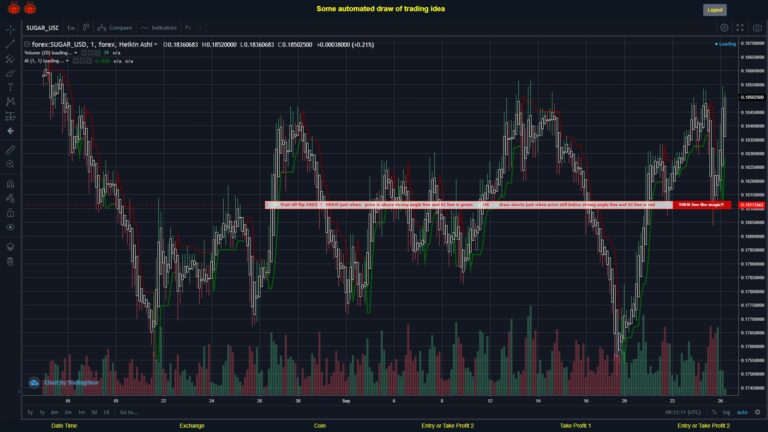Screen dimensions: 768x432
Task: Redo the last chart action
Action: click(200, 27)
